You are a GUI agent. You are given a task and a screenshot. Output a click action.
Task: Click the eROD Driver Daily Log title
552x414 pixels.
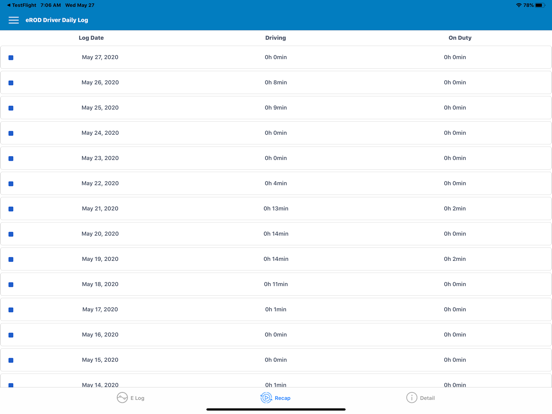[57, 20]
